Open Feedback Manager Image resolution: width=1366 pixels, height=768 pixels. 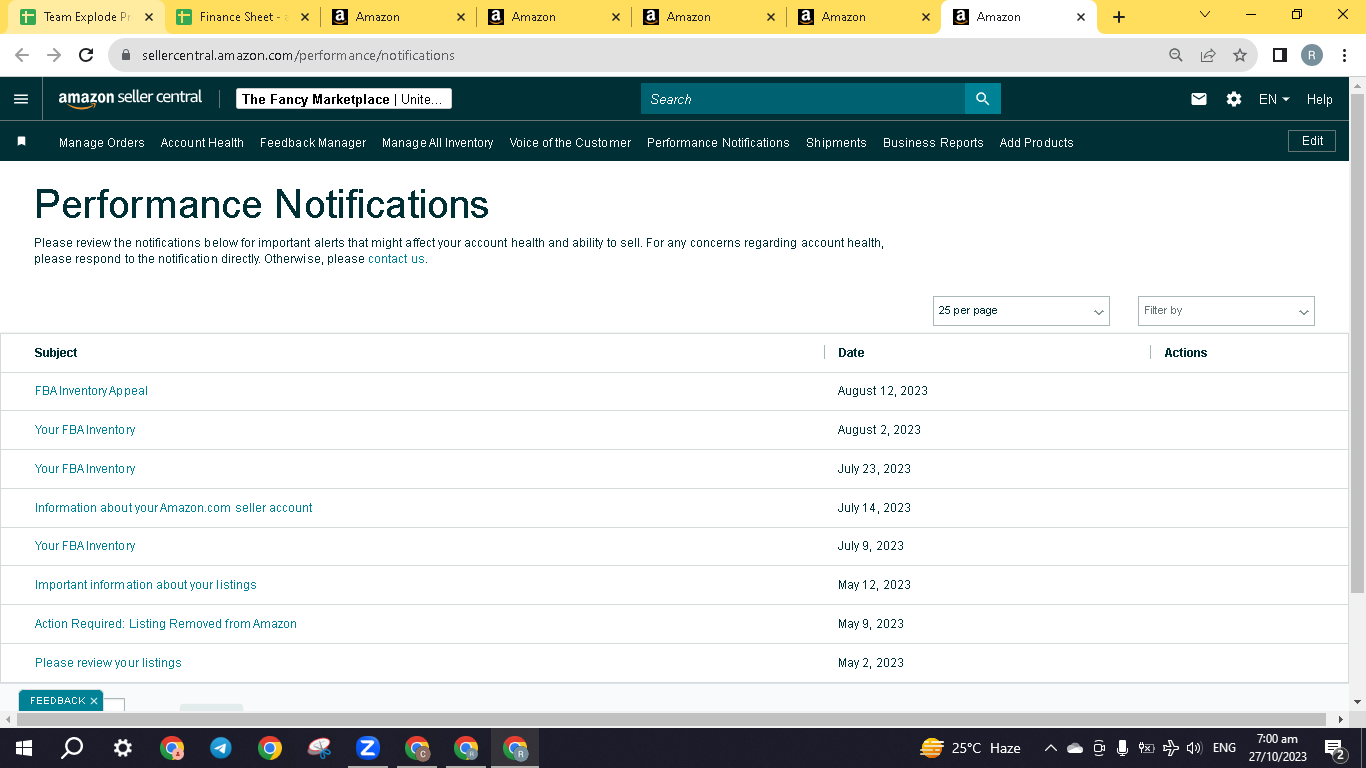(313, 143)
